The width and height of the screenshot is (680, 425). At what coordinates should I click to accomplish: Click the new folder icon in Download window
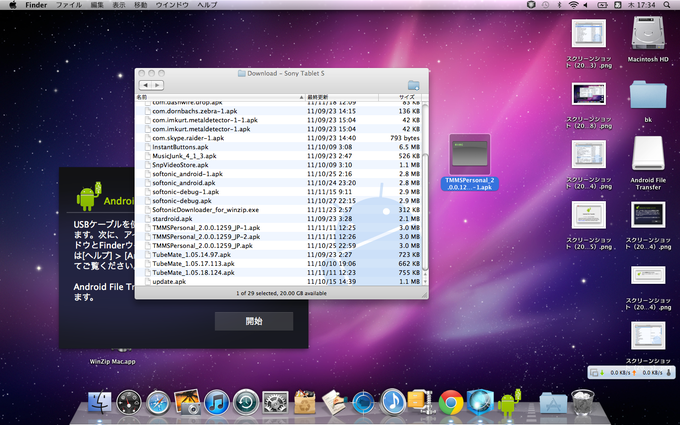[x=413, y=85]
